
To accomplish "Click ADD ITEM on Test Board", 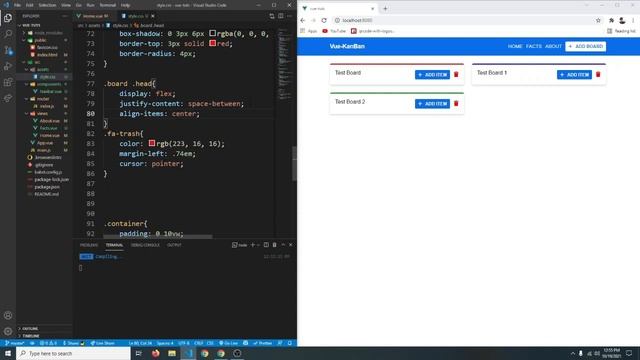I will pyautogui.click(x=432, y=75).
